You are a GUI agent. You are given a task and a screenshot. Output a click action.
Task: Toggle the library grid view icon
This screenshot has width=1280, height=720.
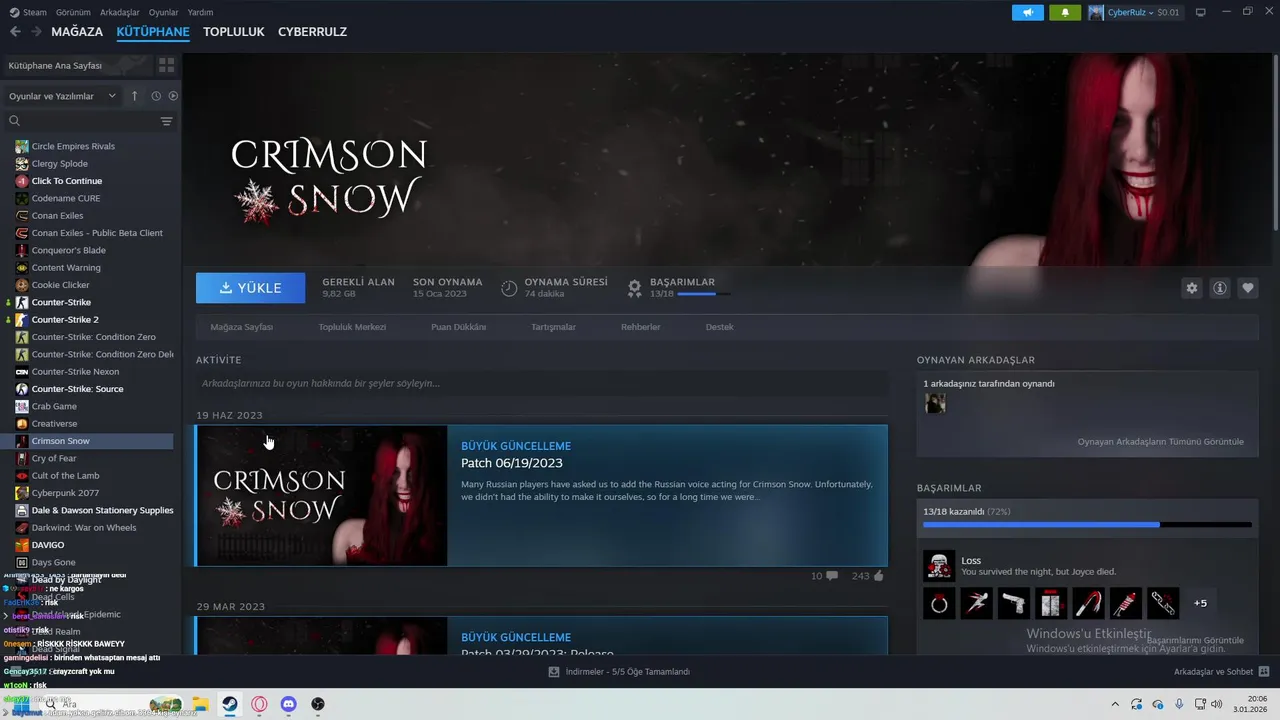(x=166, y=65)
